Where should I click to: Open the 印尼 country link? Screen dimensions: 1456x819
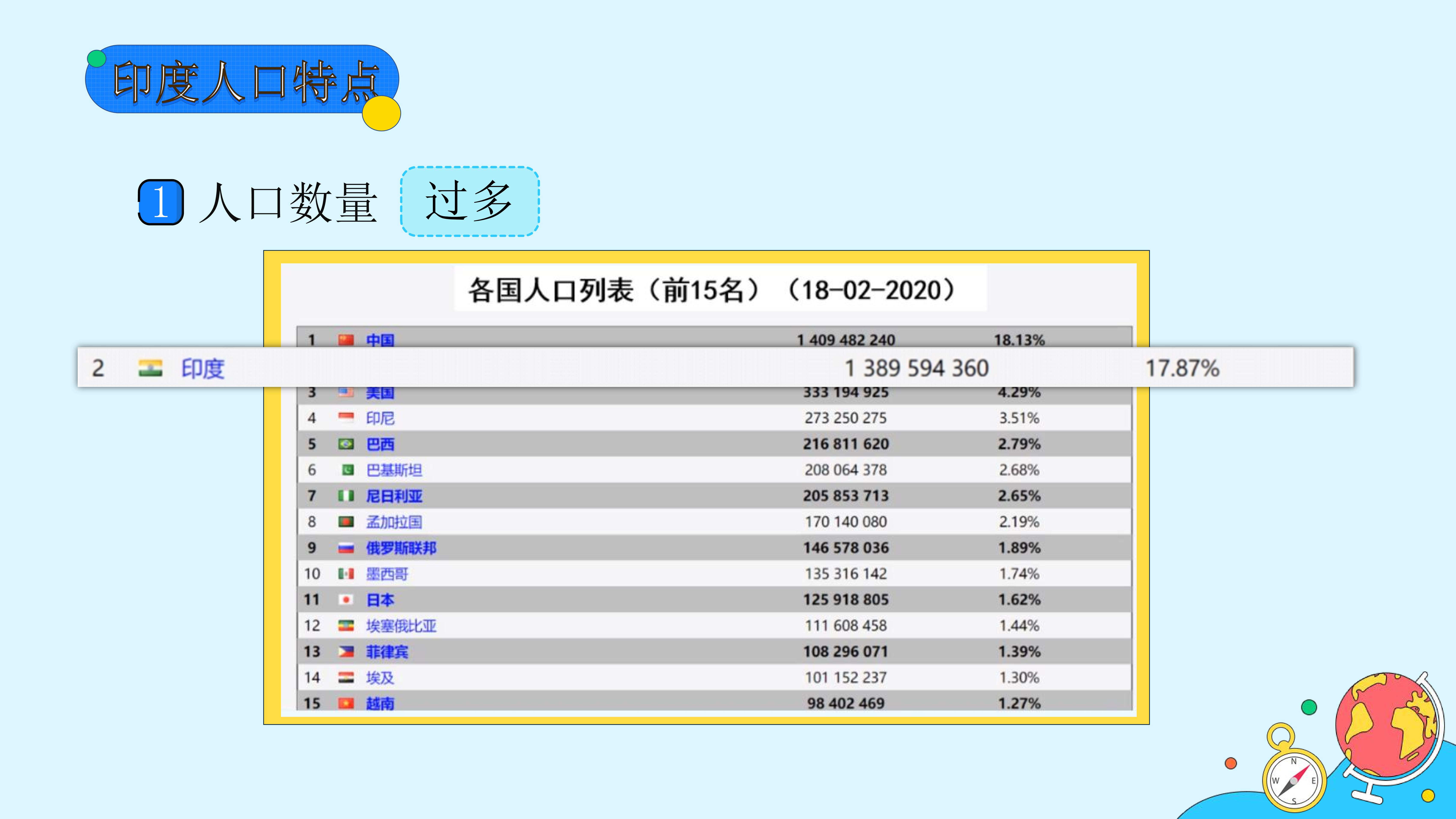[380, 418]
